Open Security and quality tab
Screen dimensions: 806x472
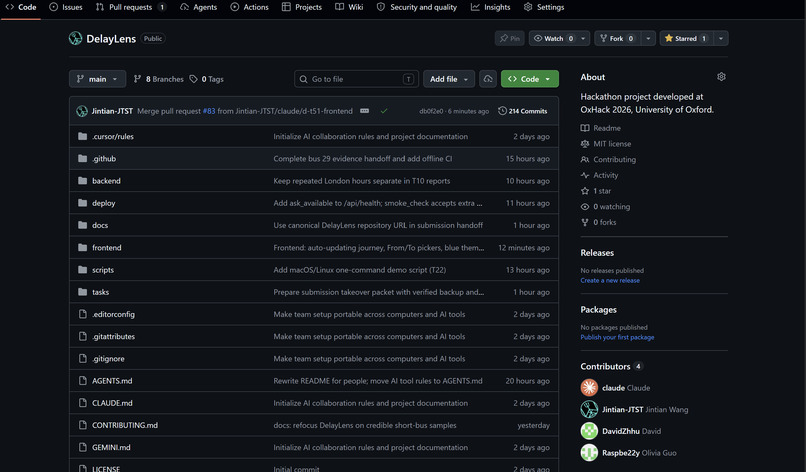pos(417,7)
